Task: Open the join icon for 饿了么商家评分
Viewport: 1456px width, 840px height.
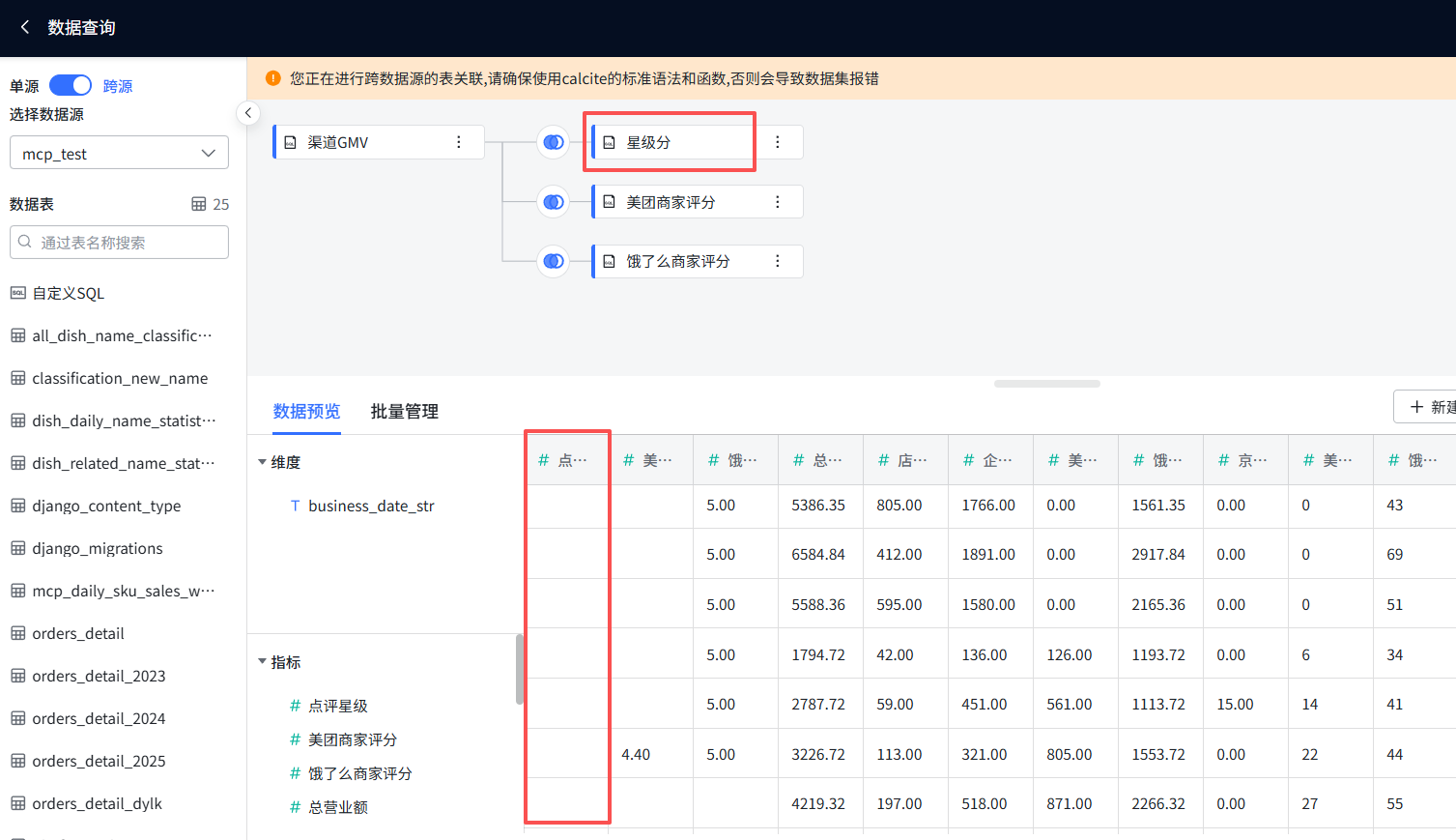Action: [554, 261]
